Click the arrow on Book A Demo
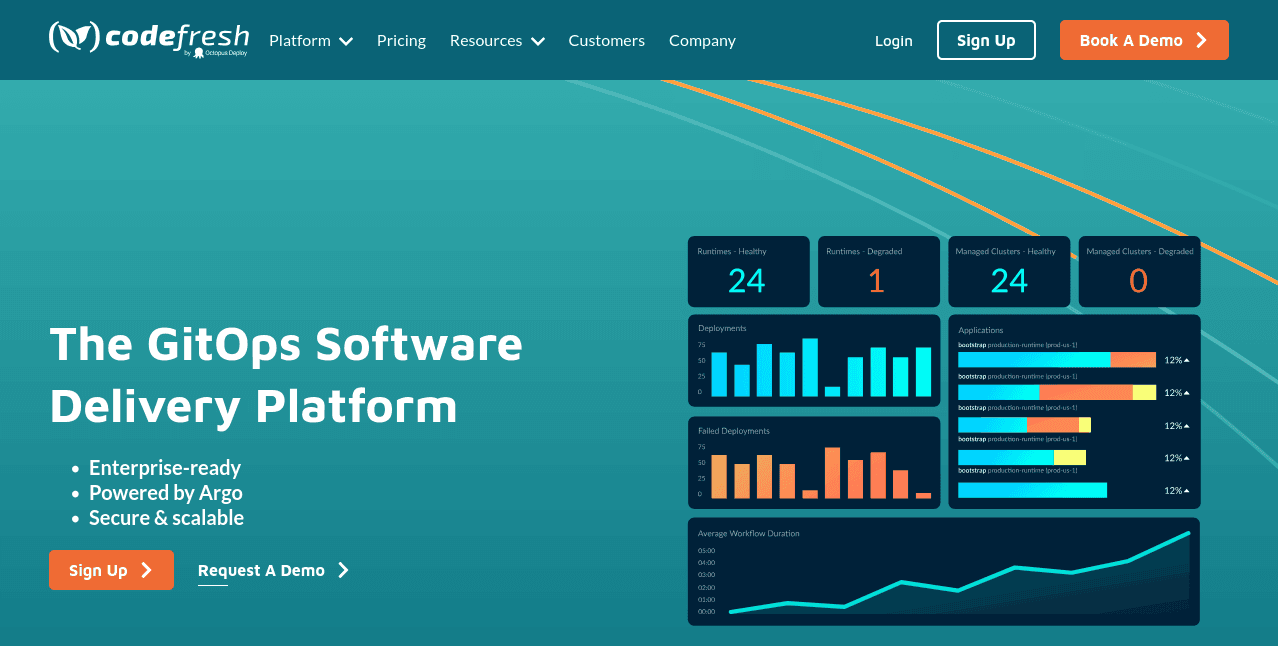 point(1202,41)
